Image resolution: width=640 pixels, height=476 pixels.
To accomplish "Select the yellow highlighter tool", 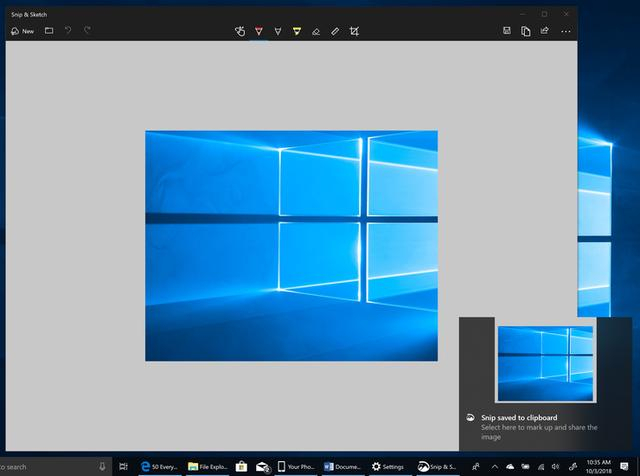I will tap(297, 31).
